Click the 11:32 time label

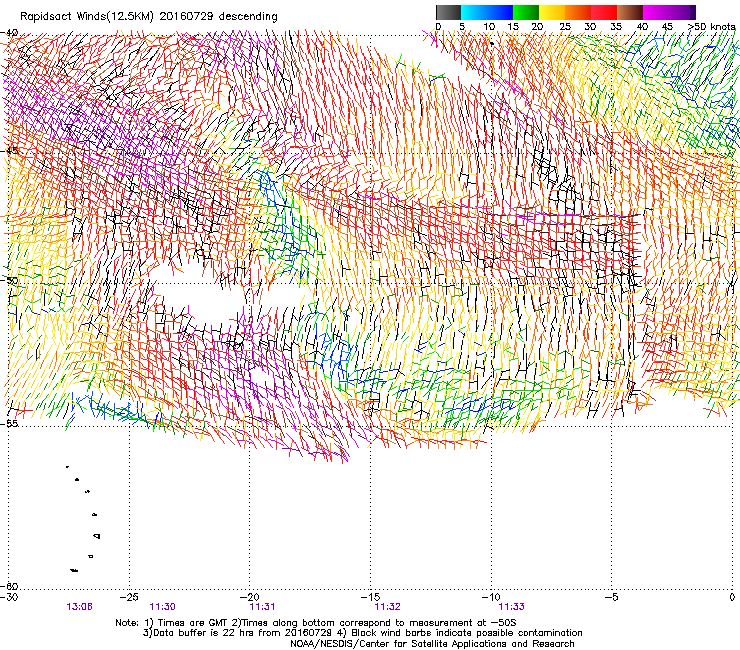click(387, 607)
